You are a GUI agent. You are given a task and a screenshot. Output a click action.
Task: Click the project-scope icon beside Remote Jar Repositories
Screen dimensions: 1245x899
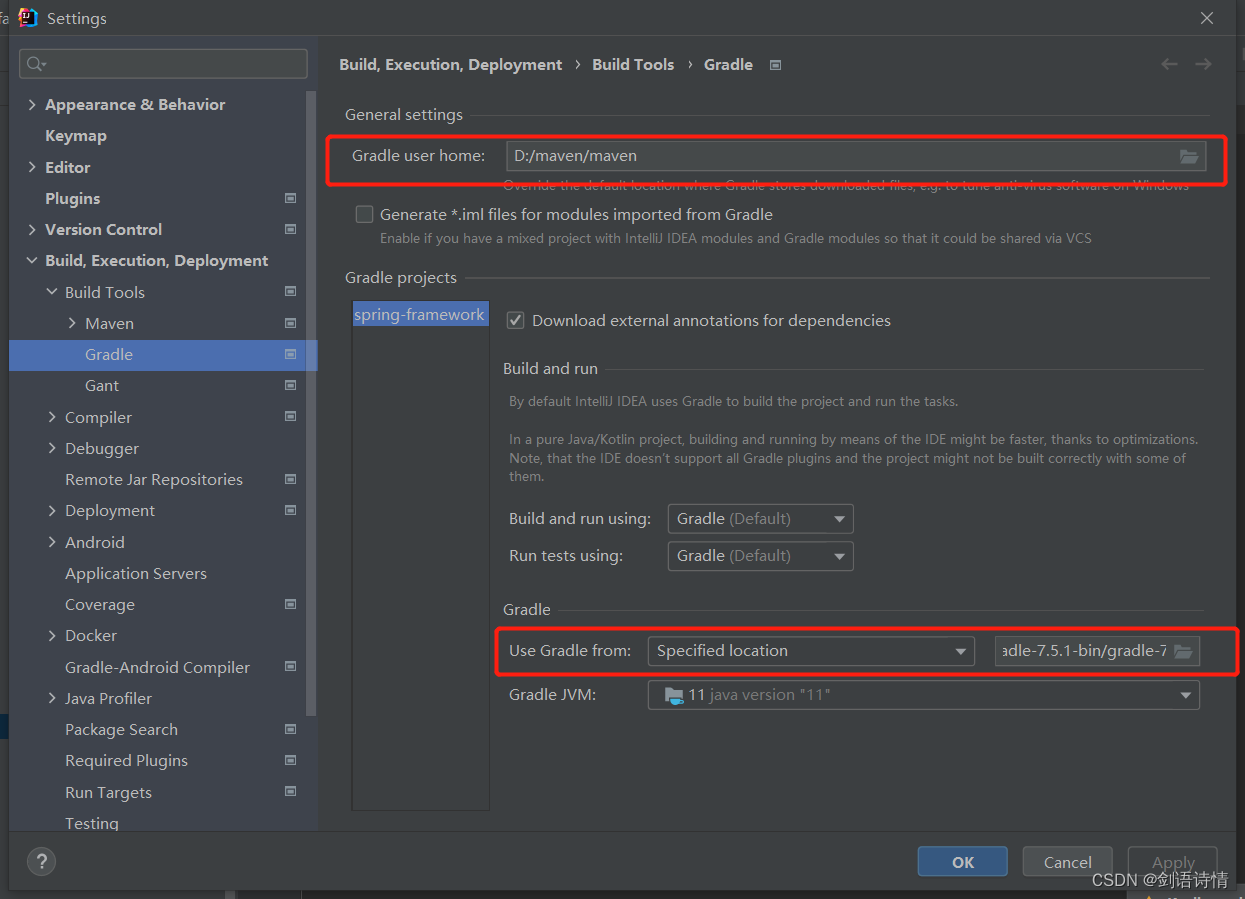point(290,479)
